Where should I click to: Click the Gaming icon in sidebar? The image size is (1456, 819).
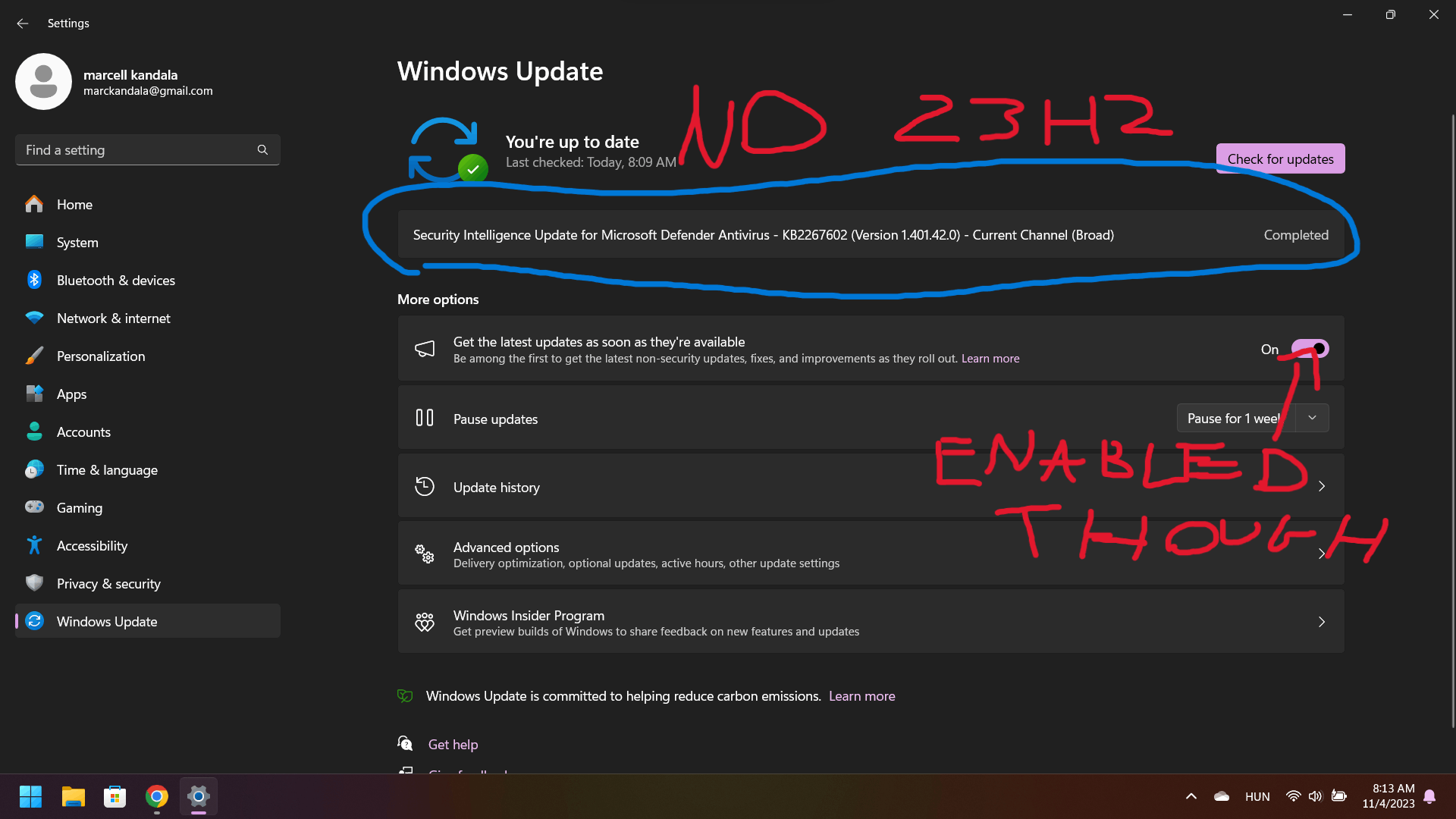click(34, 507)
